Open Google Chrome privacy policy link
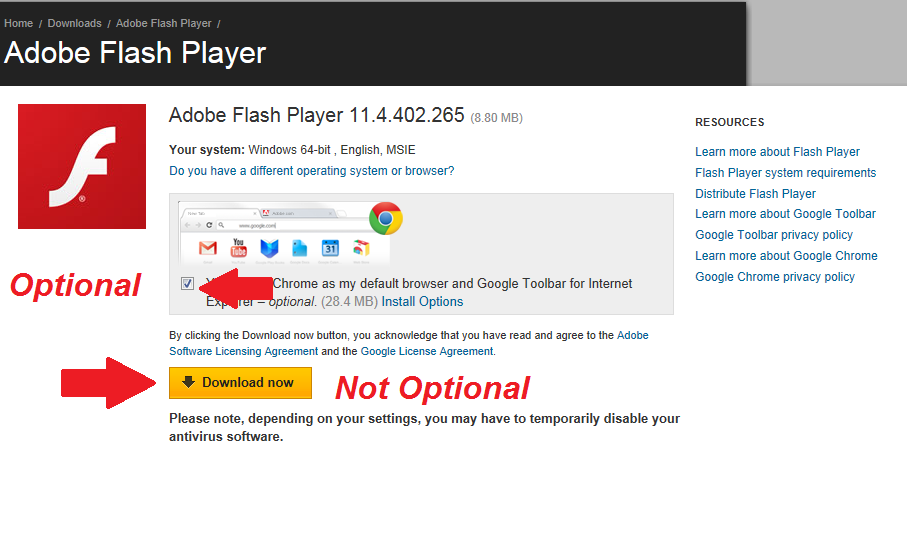 click(x=775, y=277)
